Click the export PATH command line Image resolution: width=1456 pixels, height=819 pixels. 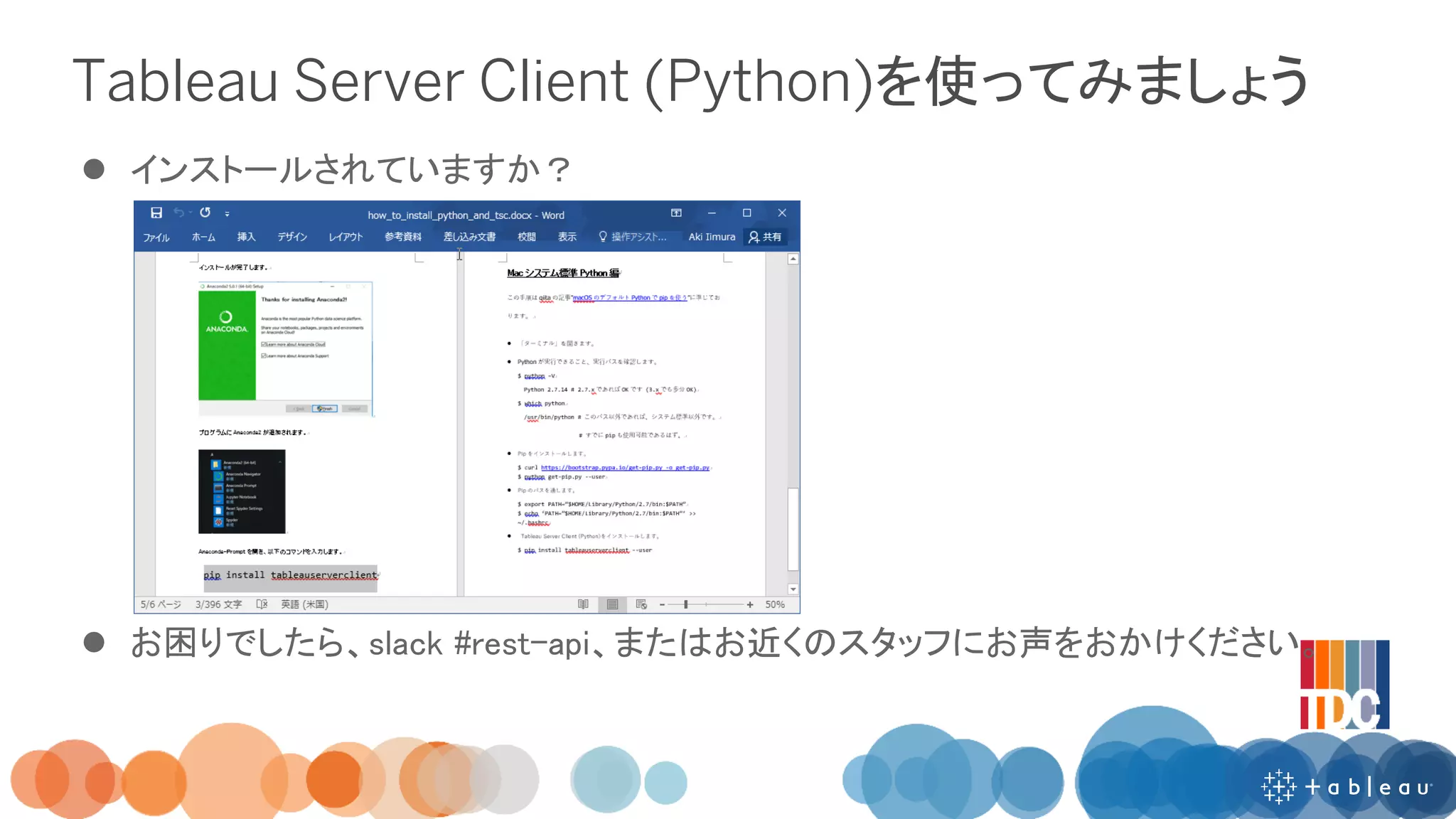click(603, 504)
